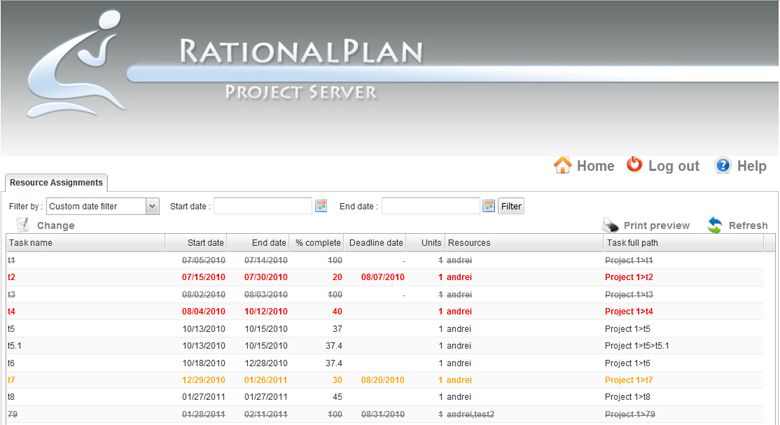Click into the End date field

point(430,206)
